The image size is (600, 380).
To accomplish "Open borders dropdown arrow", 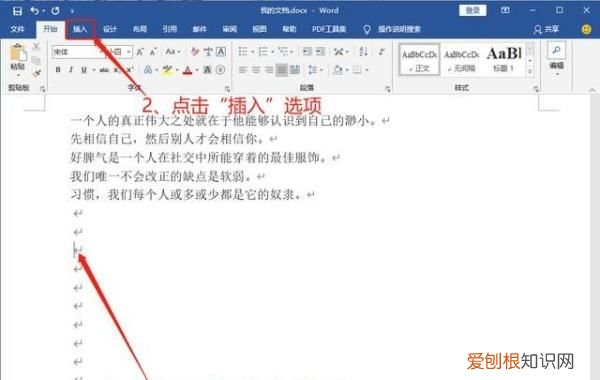I will tap(367, 70).
